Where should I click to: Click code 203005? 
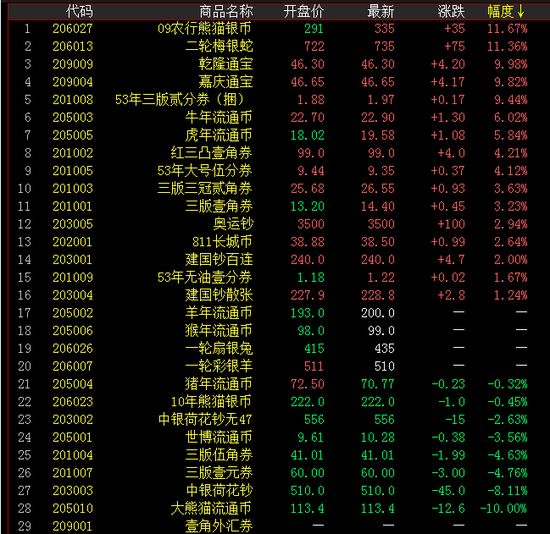pos(73,224)
